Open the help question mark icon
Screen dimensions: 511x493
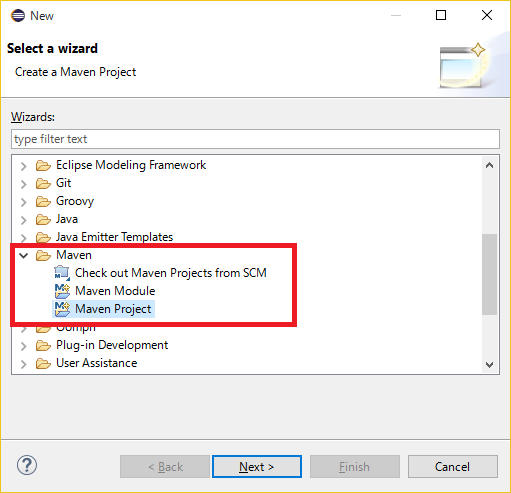pos(27,465)
